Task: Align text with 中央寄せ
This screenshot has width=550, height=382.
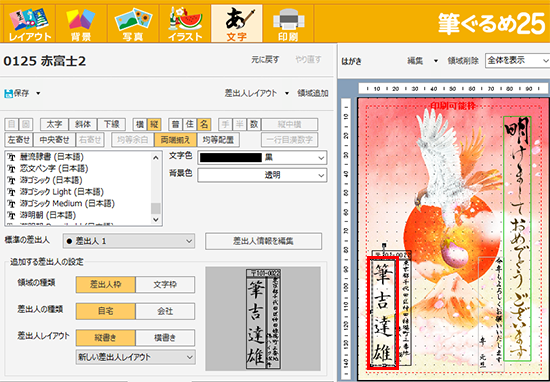Action: tap(54, 140)
